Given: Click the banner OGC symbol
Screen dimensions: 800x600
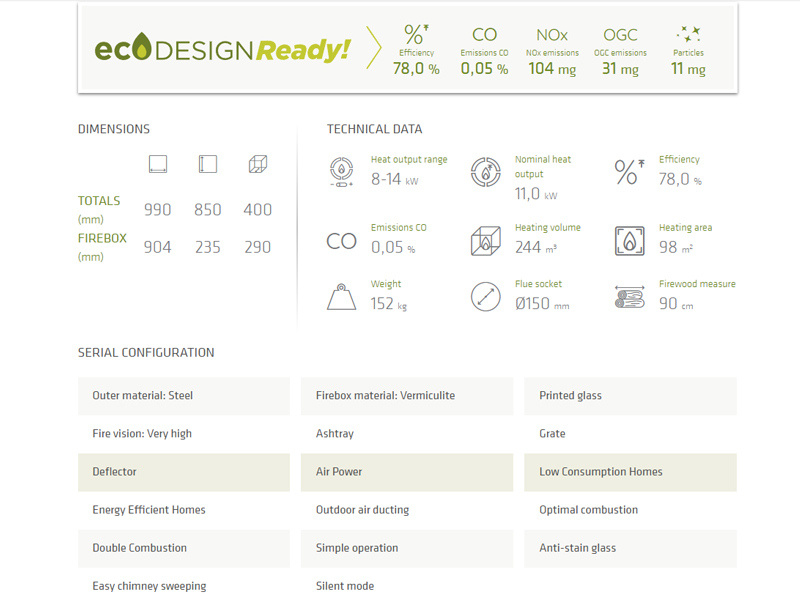Looking at the screenshot, I should [x=620, y=35].
